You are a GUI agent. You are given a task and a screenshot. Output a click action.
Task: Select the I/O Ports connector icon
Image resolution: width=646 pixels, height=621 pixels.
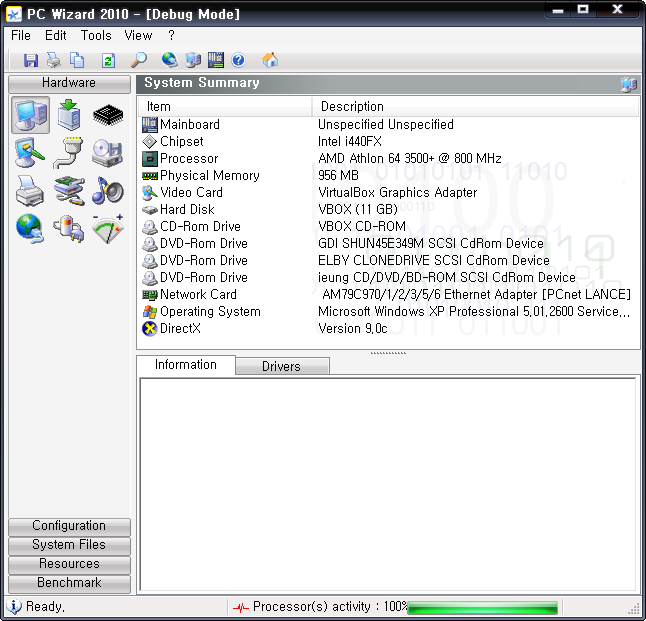(68, 152)
